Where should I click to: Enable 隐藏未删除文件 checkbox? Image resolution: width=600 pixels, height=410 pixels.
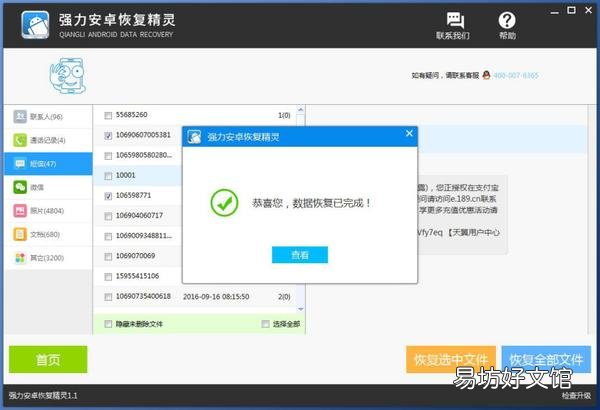point(108,324)
